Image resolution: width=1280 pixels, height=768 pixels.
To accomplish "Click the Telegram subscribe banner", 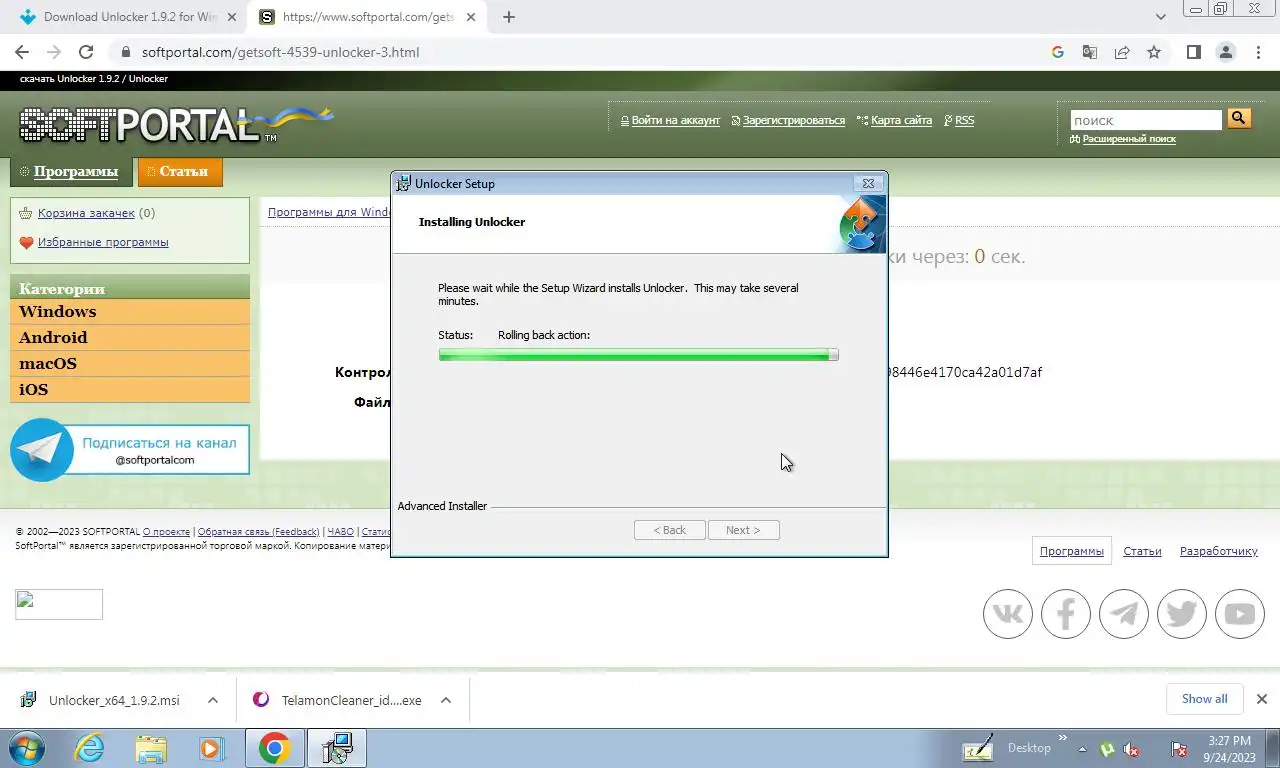I will (x=130, y=450).
